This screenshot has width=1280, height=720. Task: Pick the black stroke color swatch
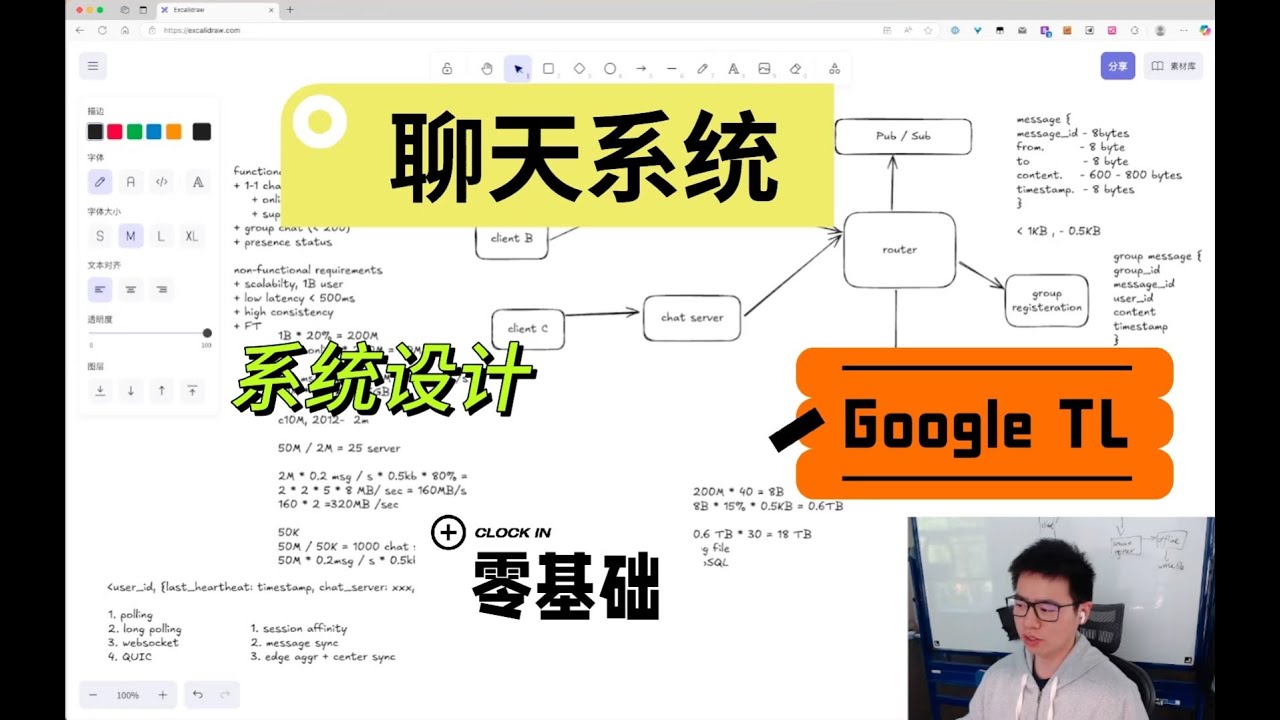[x=95, y=132]
